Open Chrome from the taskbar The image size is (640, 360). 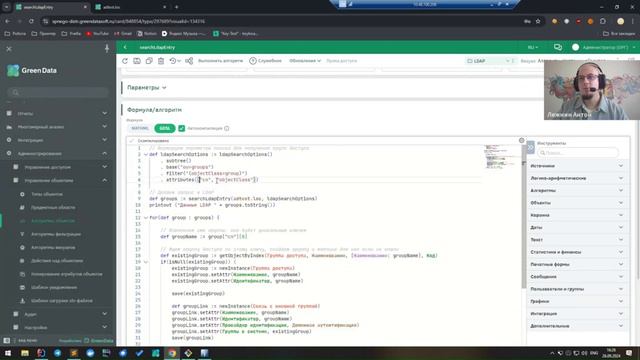pos(172,353)
